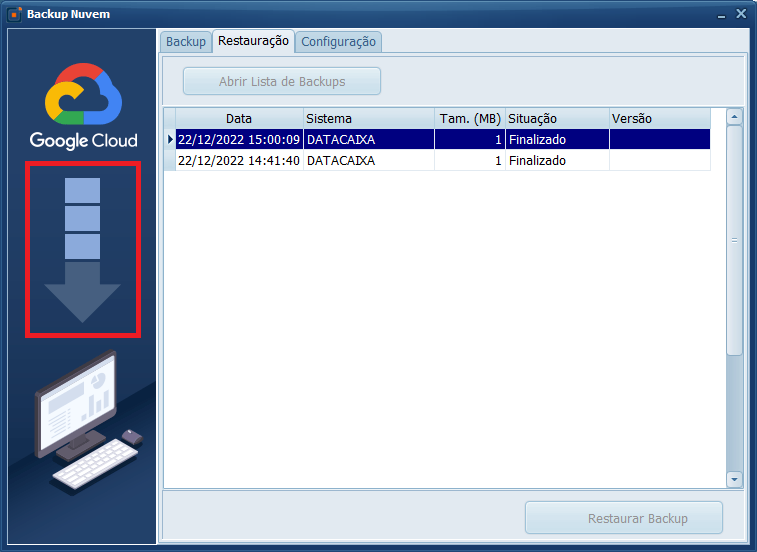Click Finalizado status in the 14:41:40 row
Image resolution: width=757 pixels, height=552 pixels.
(537, 160)
